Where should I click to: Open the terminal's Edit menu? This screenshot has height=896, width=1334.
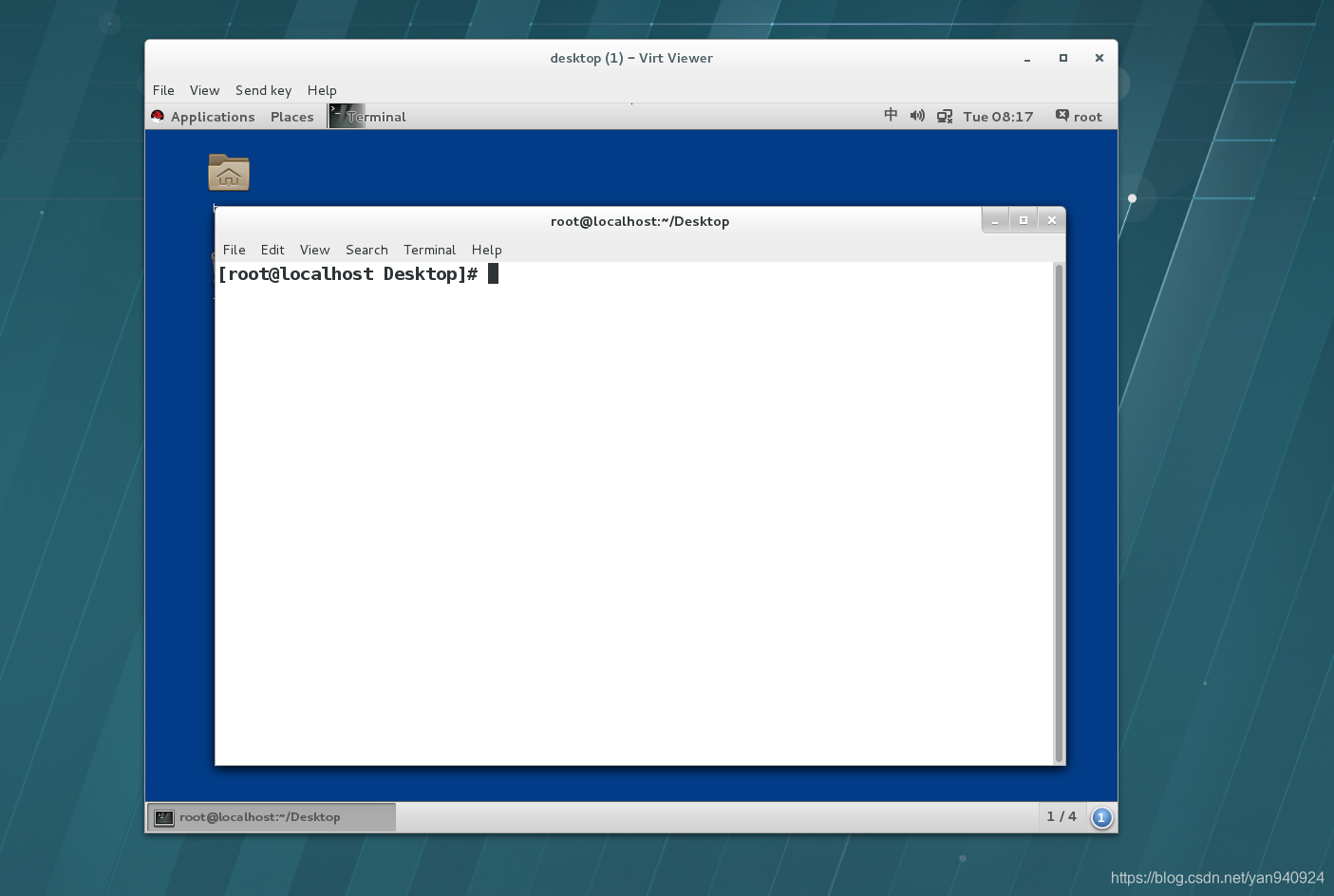(x=272, y=250)
